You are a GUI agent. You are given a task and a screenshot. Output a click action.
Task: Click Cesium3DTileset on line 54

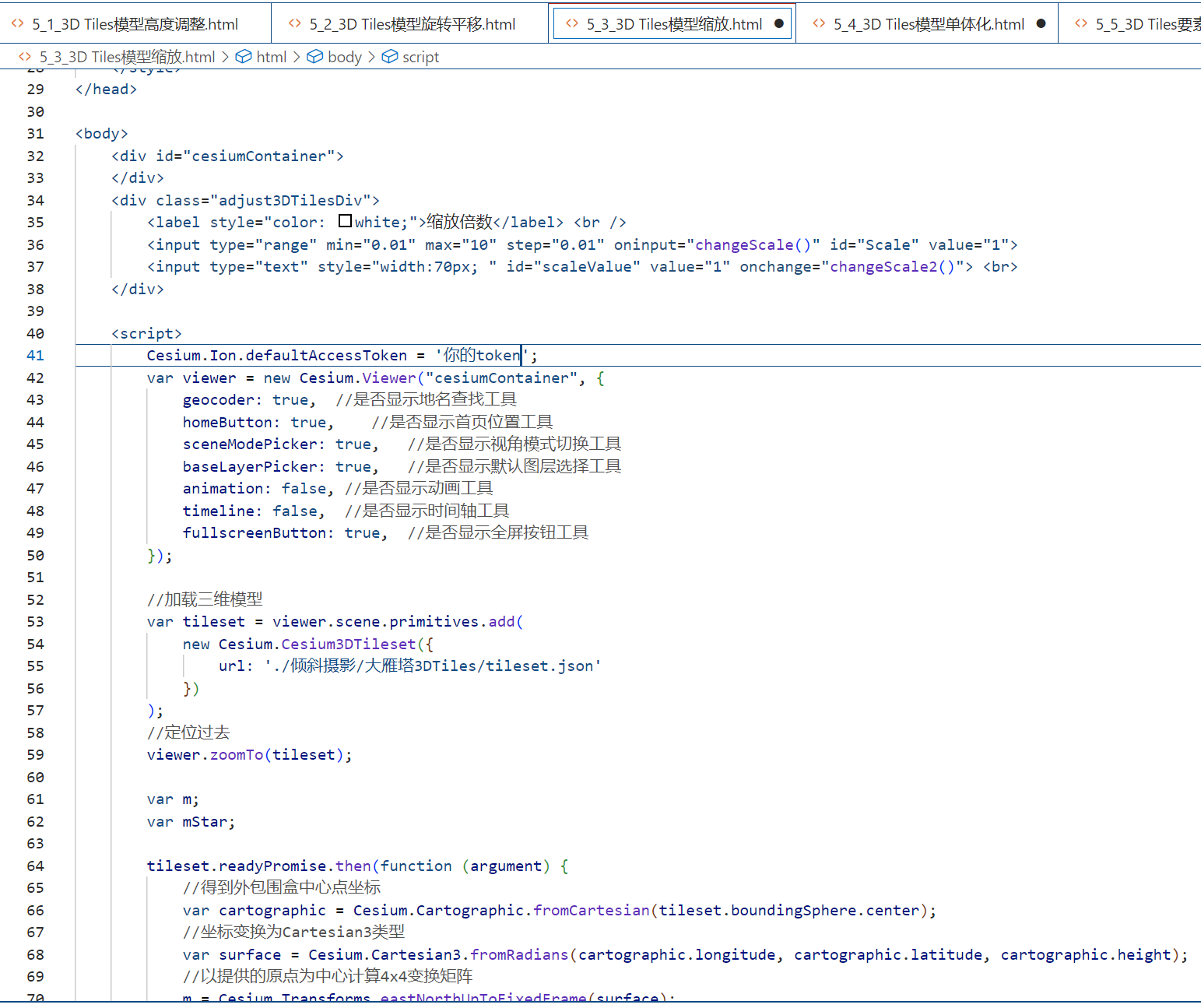[x=349, y=644]
